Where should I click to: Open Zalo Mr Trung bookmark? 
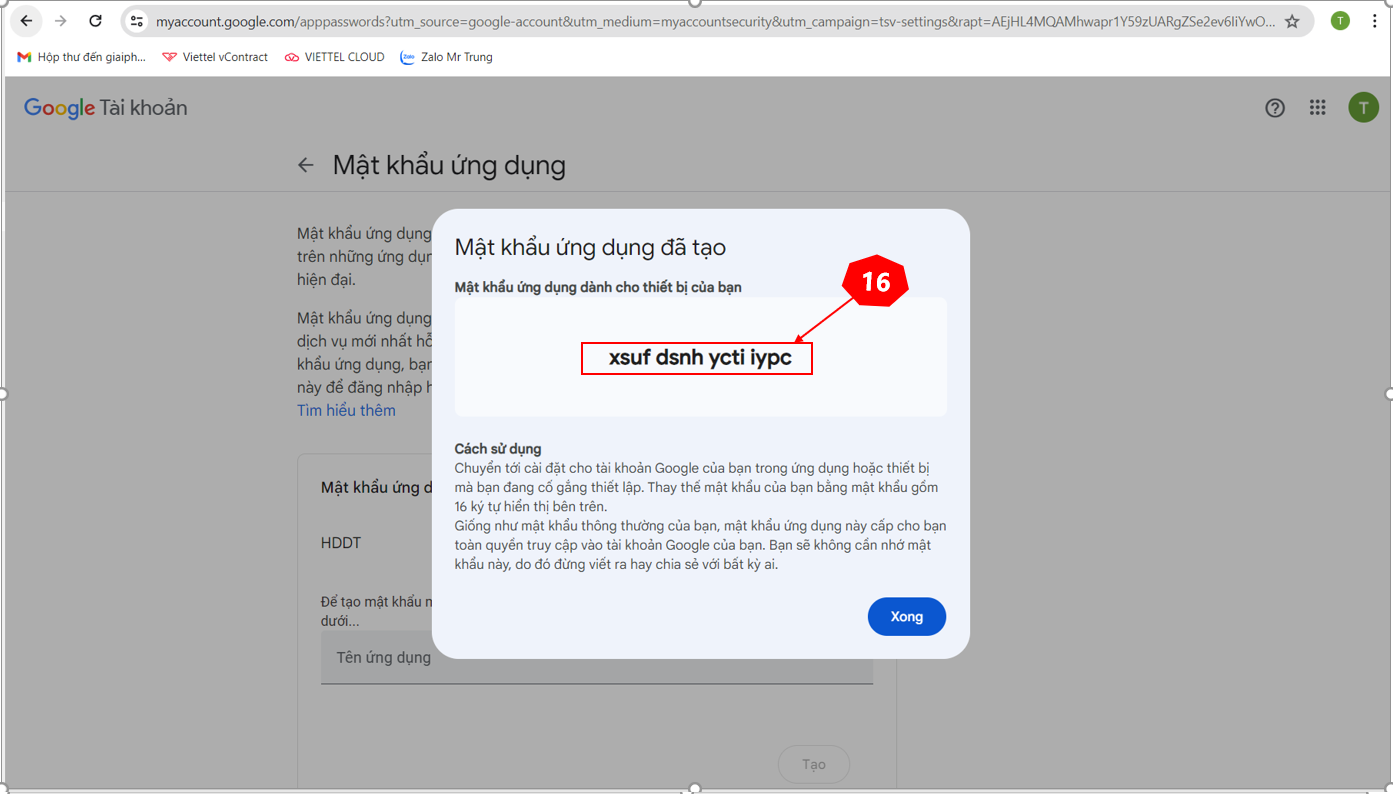(x=447, y=57)
